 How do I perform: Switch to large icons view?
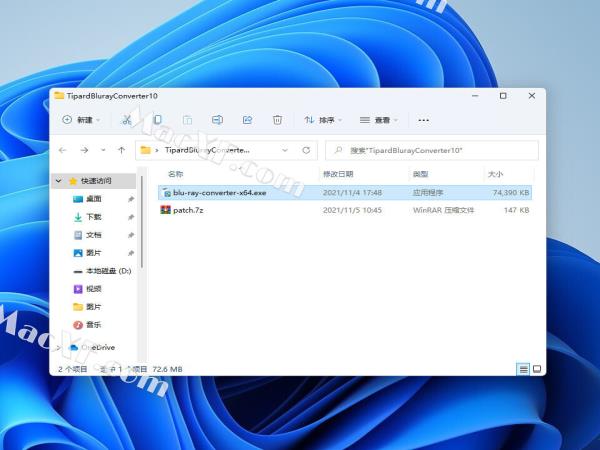(x=537, y=369)
